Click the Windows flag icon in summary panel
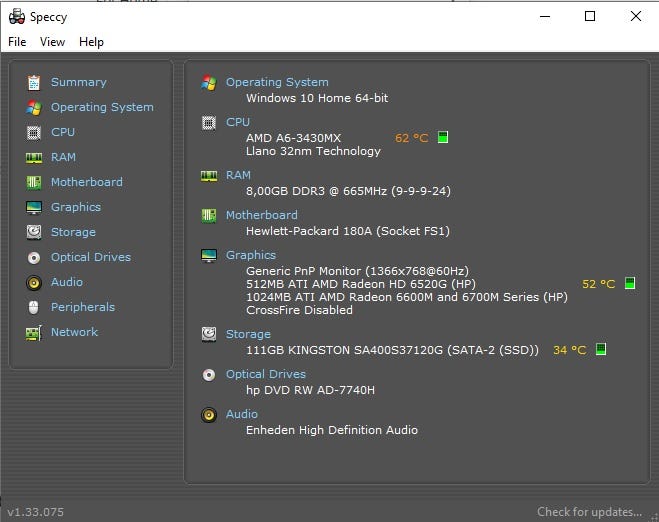The image size is (659, 522). click(x=209, y=83)
